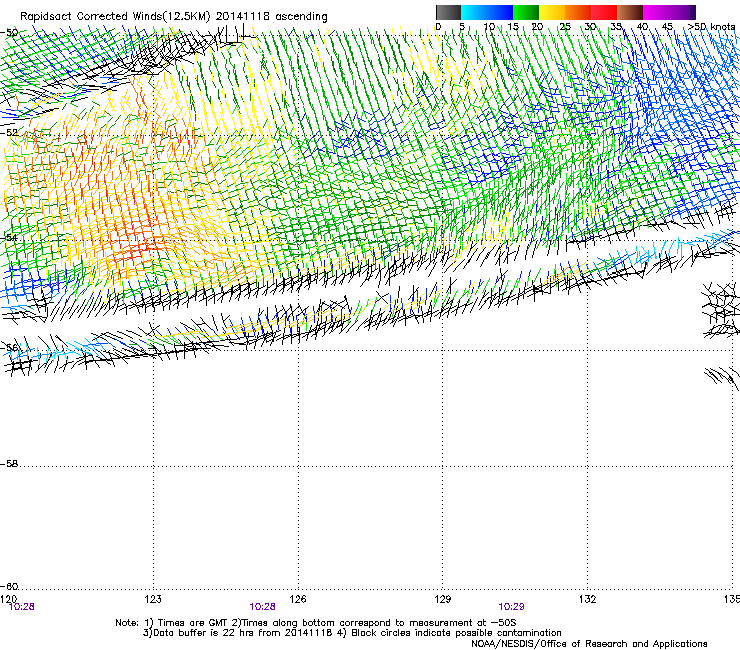Image resolution: width=740 pixels, height=650 pixels.
Task: Click the '-54' latitude axis label
Action: tap(9, 237)
